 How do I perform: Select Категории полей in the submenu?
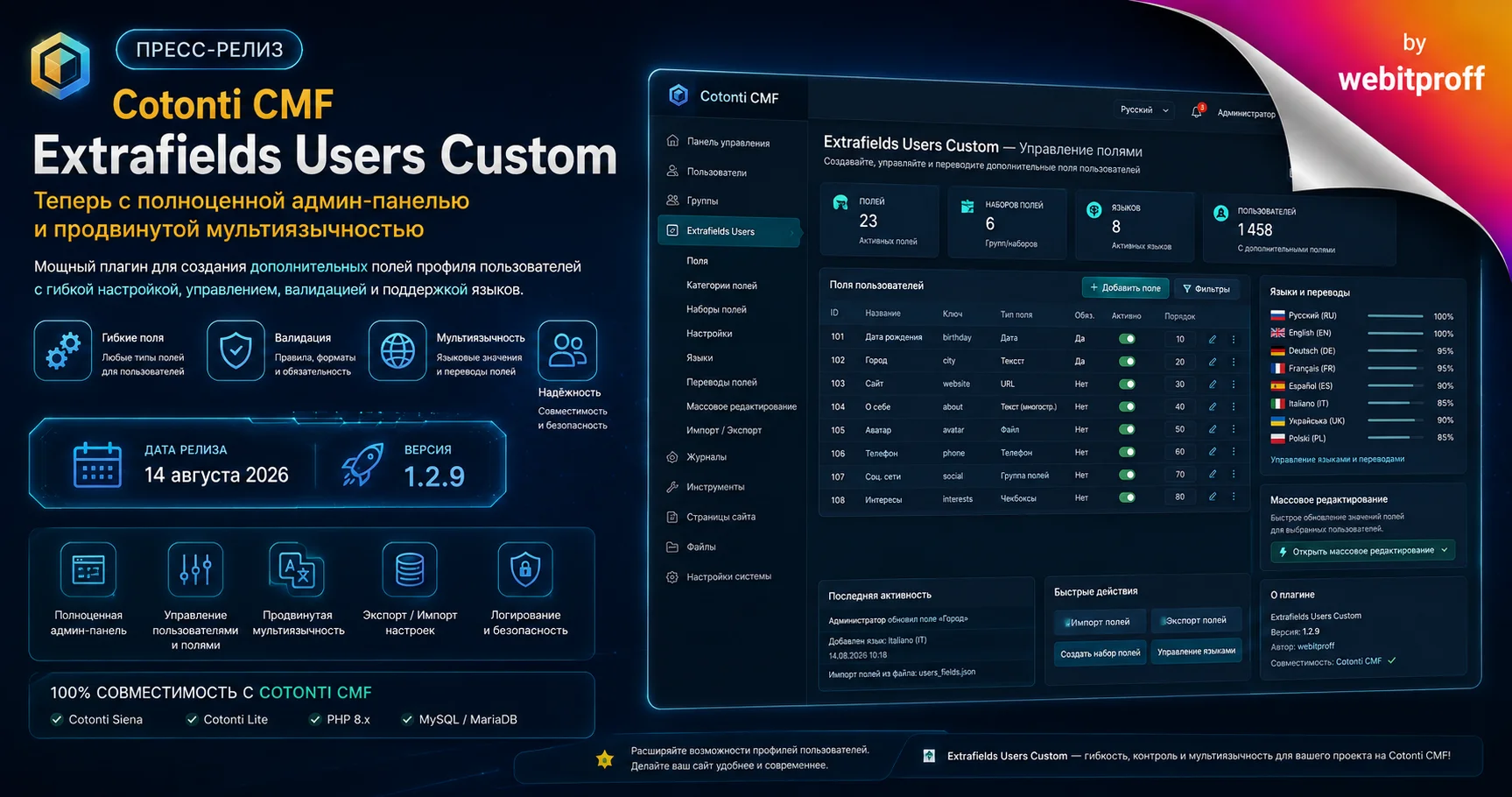pos(721,286)
